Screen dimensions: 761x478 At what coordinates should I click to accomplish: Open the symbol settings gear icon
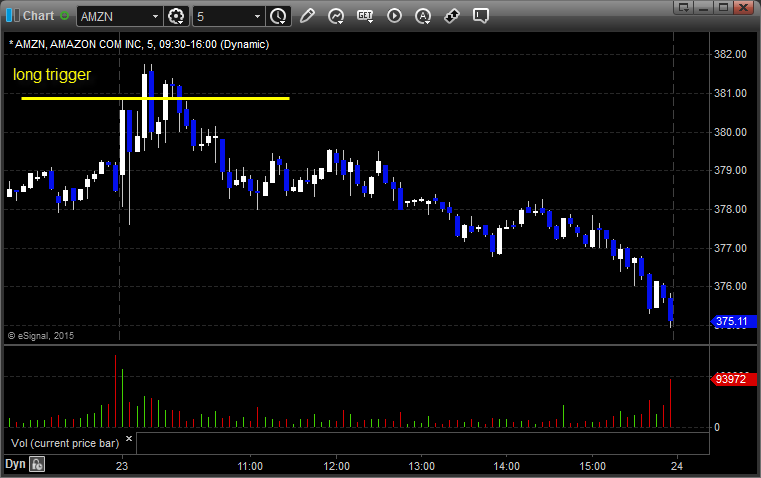pyautogui.click(x=177, y=16)
